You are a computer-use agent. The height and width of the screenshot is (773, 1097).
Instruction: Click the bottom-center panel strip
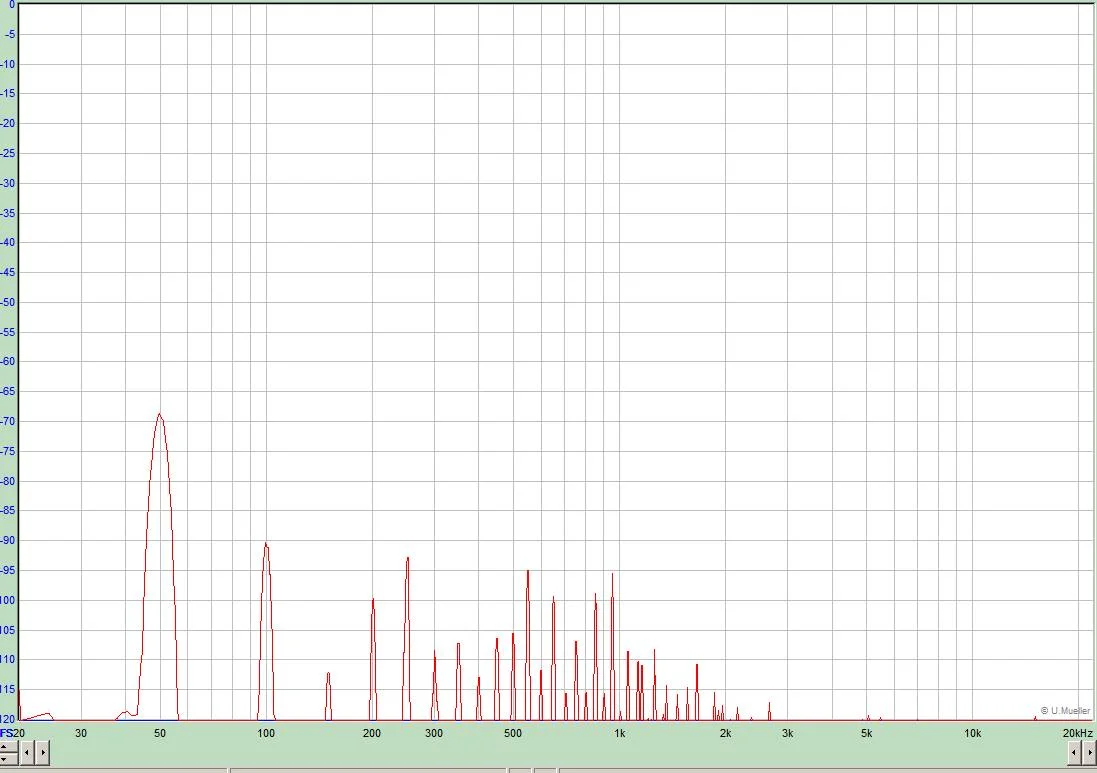tap(400, 769)
